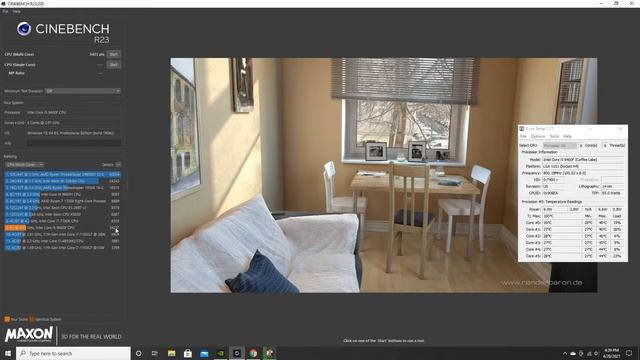Select the AMD Ryzen 7 1700X ranking row
Screen dimensions: 640x360
click(63, 201)
